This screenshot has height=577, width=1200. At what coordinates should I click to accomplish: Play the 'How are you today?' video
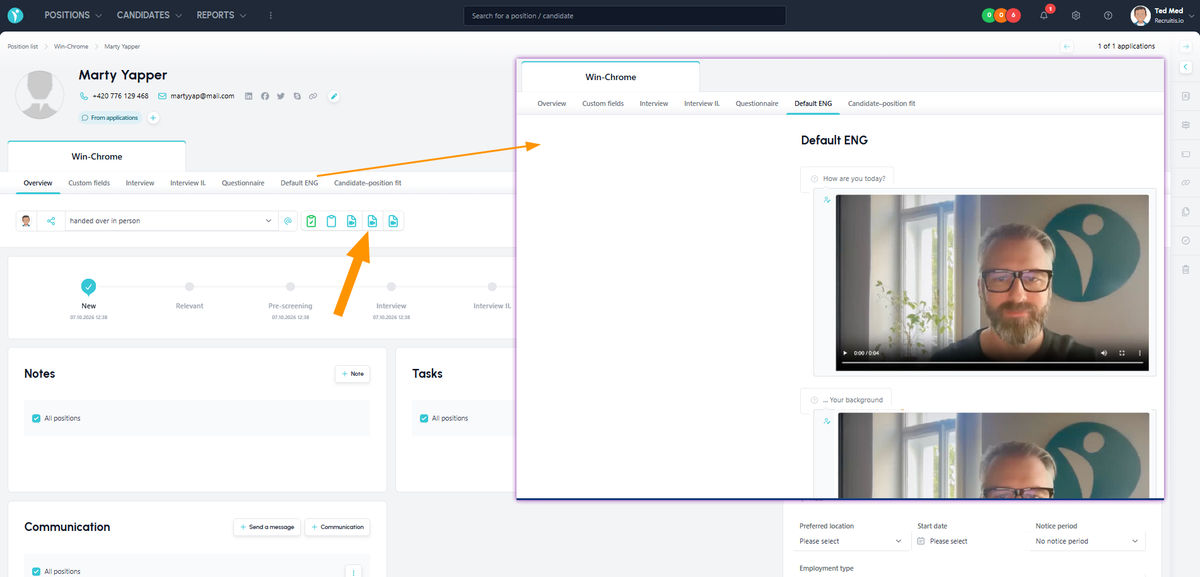(846, 353)
